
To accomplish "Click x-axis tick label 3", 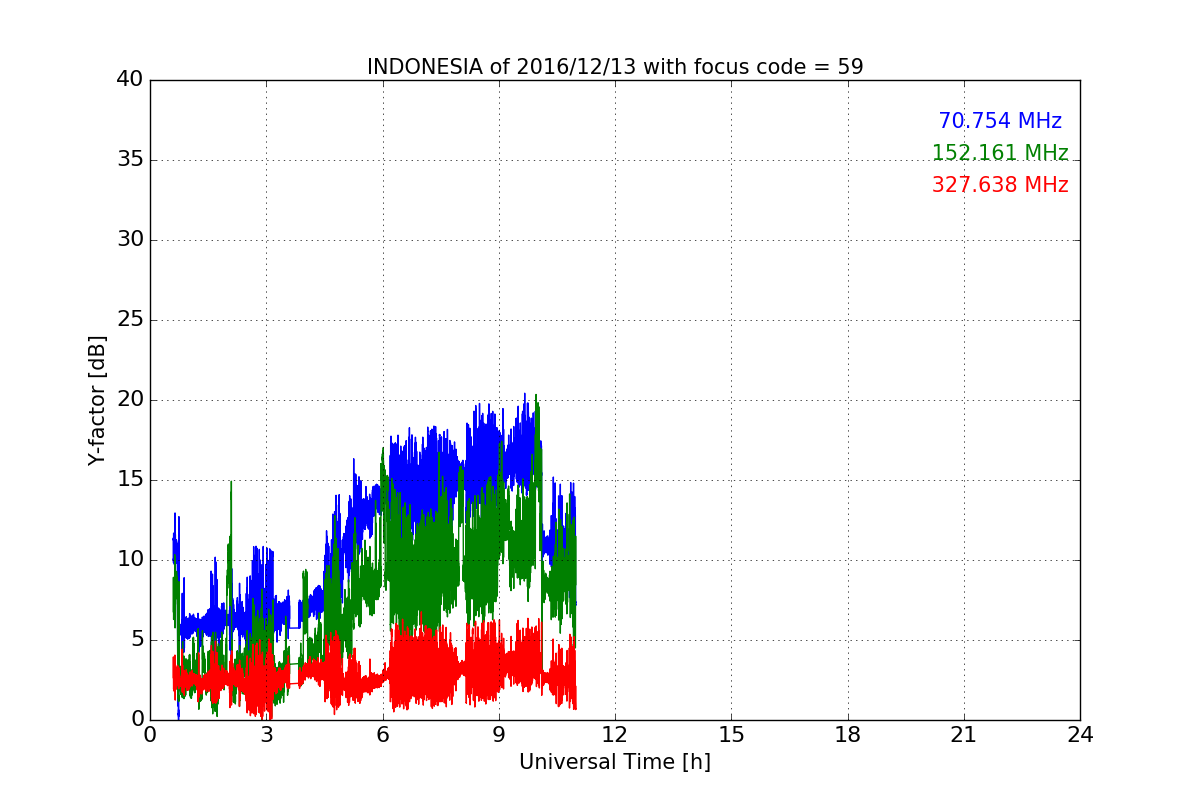I will coord(267,735).
